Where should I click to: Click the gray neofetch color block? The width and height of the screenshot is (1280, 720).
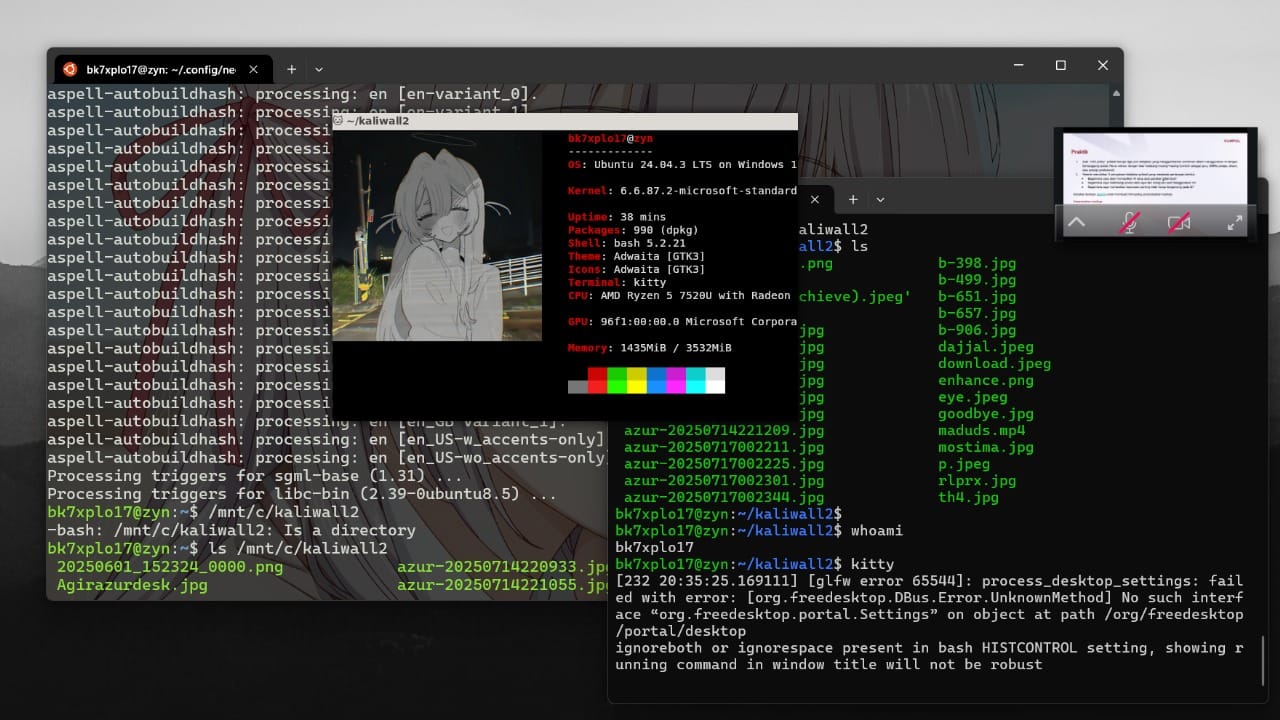(577, 386)
